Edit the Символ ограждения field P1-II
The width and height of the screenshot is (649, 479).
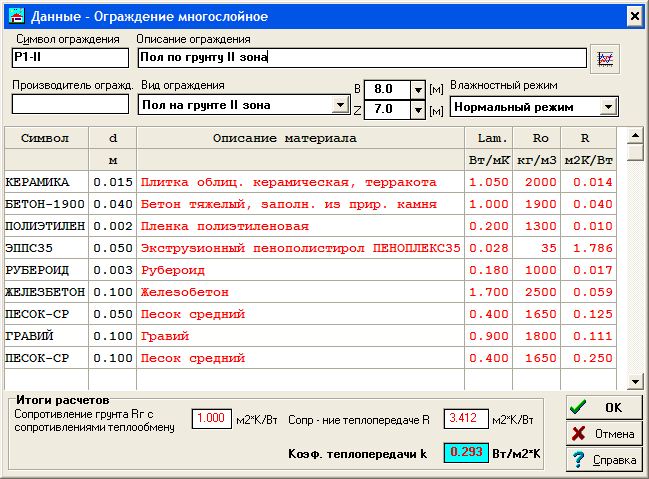pyautogui.click(x=70, y=58)
